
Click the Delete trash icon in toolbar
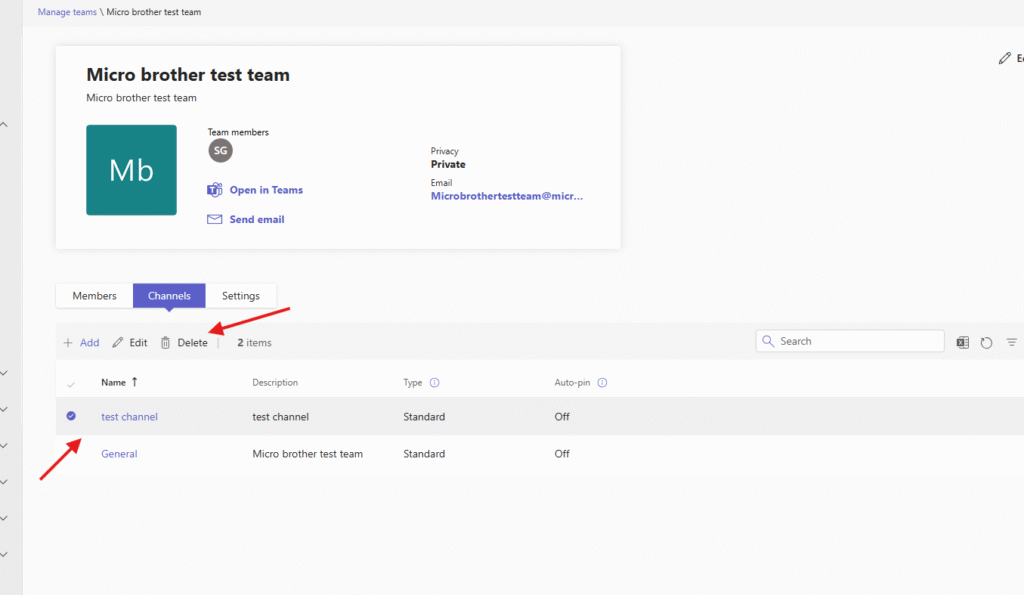166,343
